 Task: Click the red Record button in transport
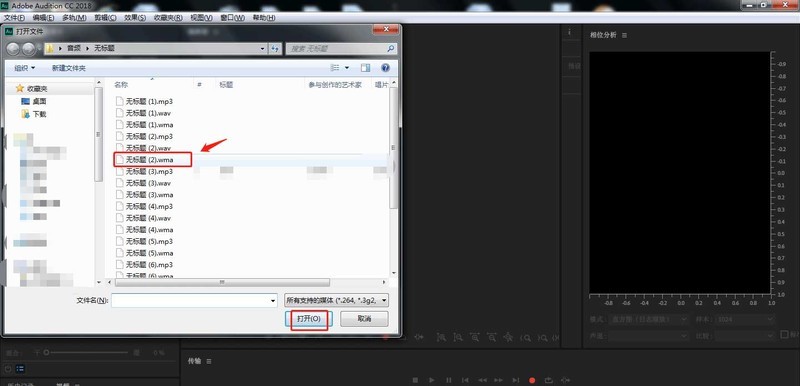pyautogui.click(x=532, y=380)
